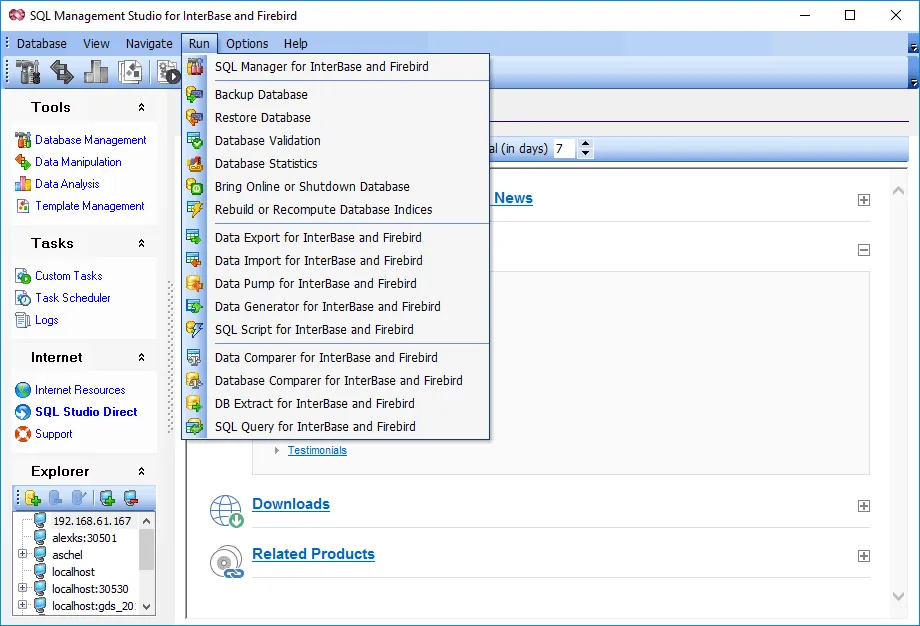Image resolution: width=920 pixels, height=626 pixels.
Task: Collapse the Tasks sidebar section
Action: (x=141, y=243)
